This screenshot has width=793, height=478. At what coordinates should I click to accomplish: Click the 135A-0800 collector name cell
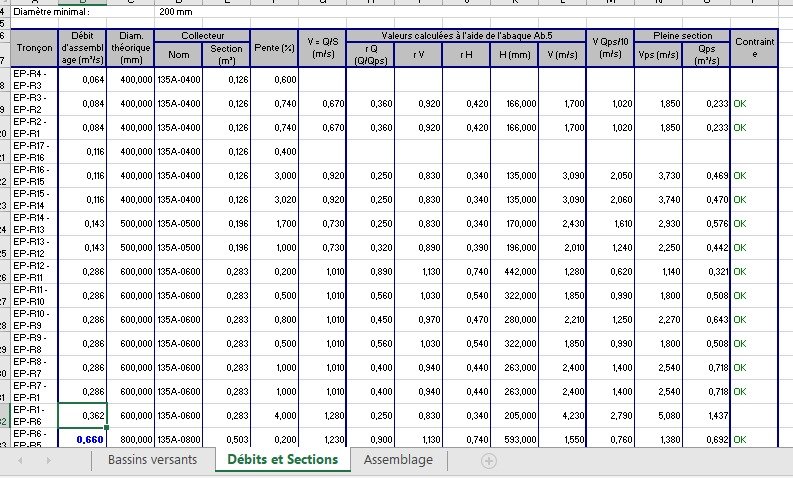point(179,439)
